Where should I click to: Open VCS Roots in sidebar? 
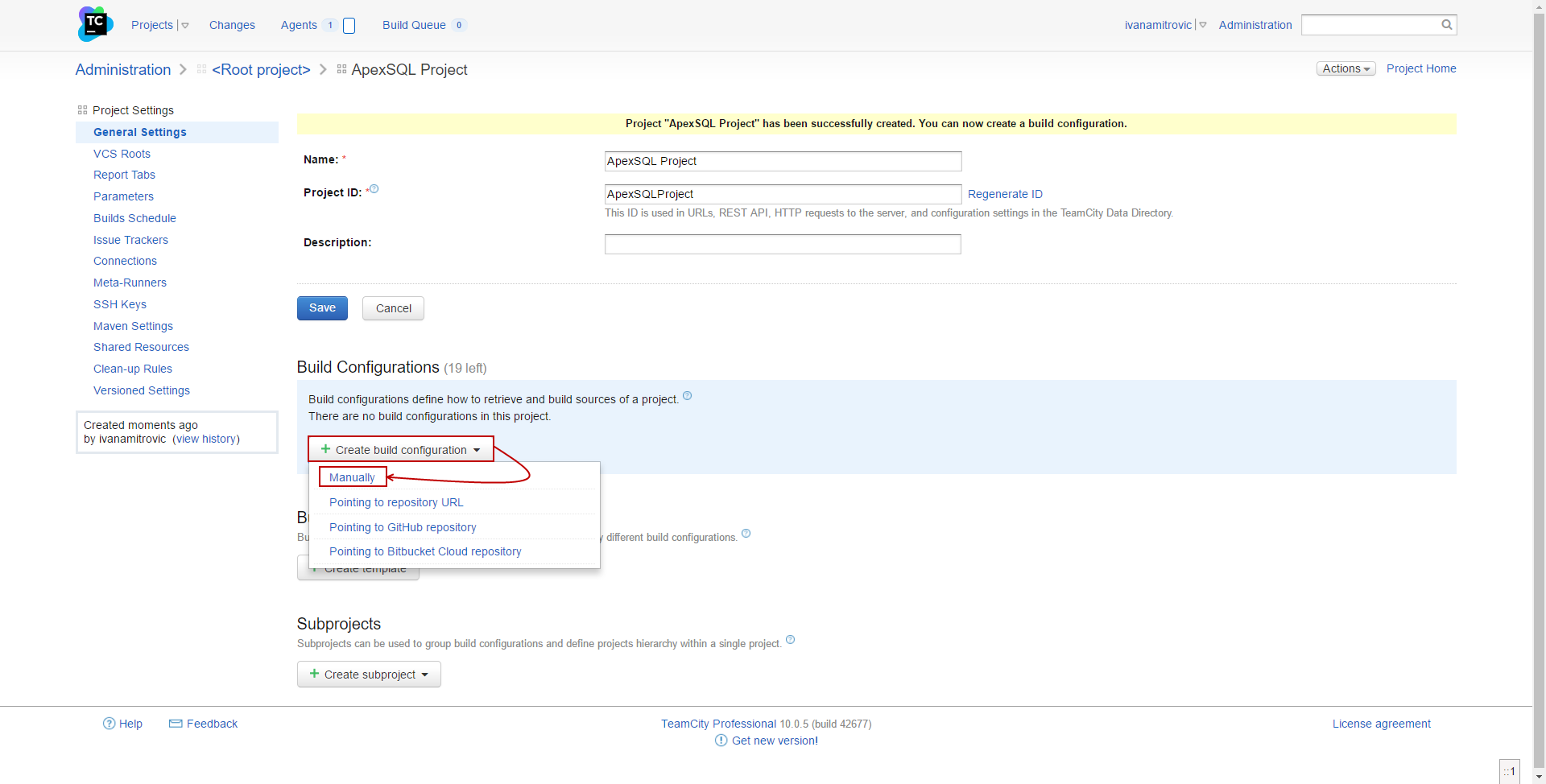pyautogui.click(x=122, y=154)
